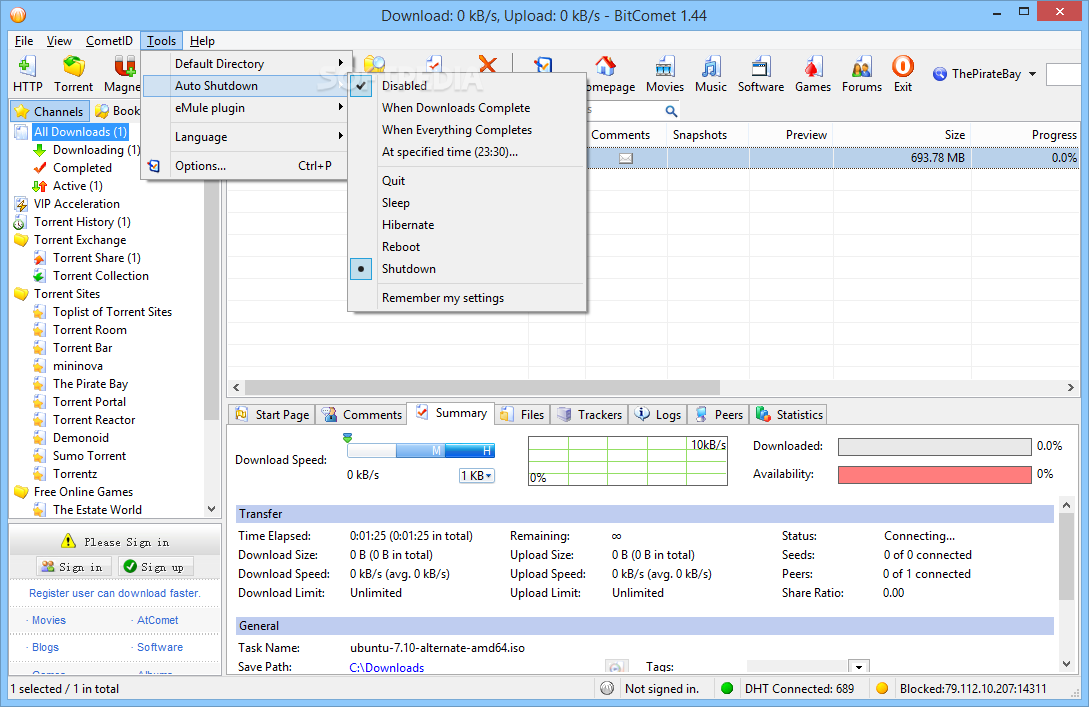Open the View menu
This screenshot has width=1089, height=707.
point(59,41)
